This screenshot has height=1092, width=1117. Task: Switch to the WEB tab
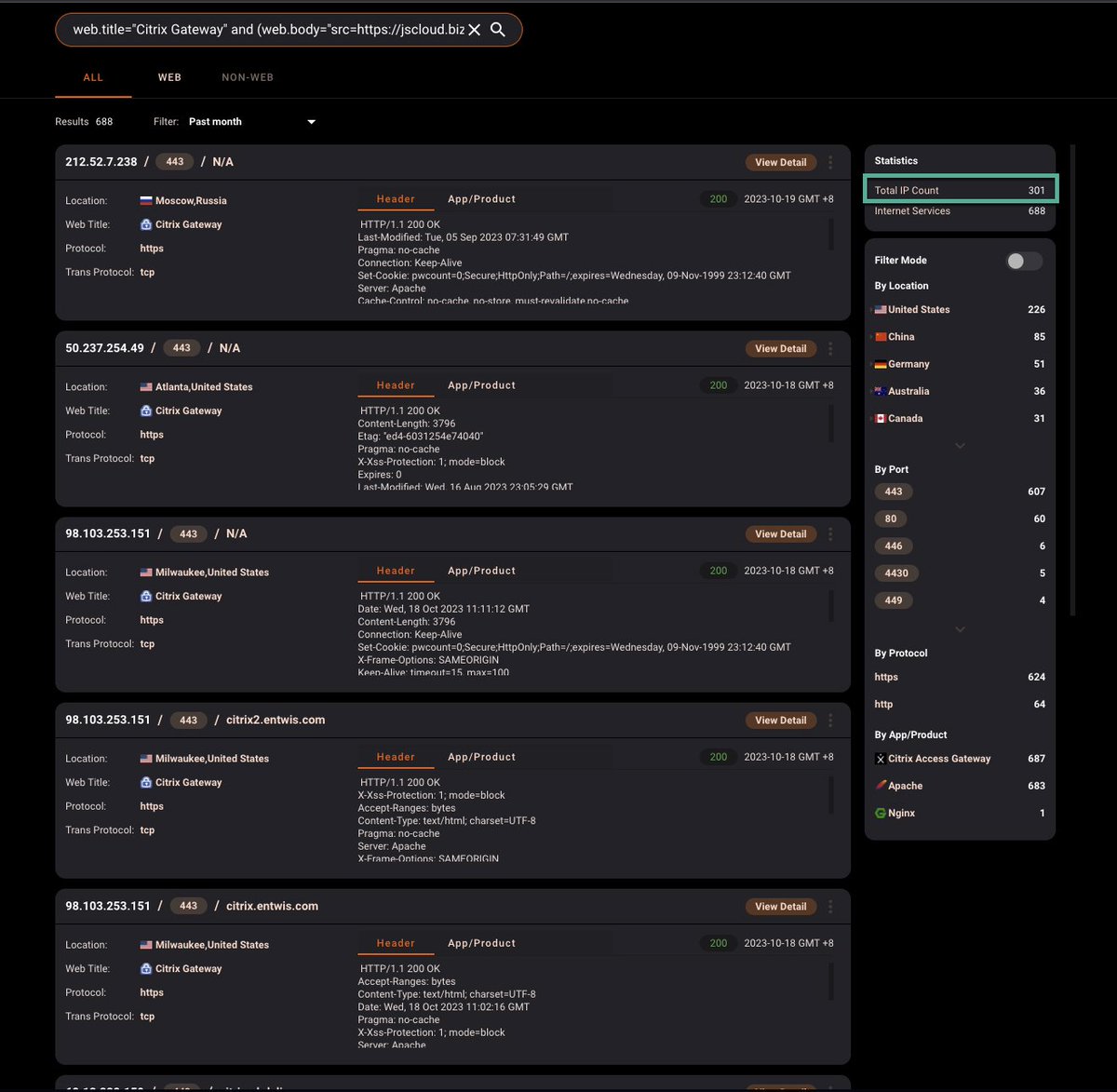tap(169, 78)
